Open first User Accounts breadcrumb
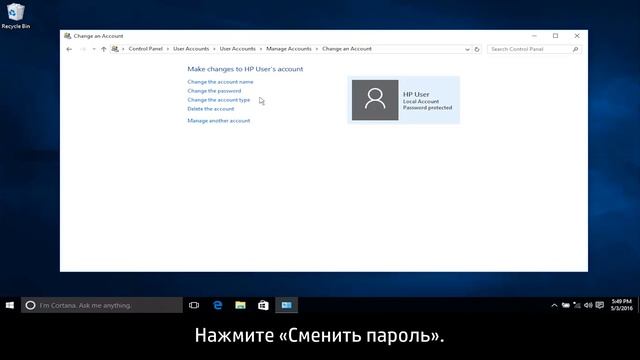The height and width of the screenshot is (360, 640). tap(191, 49)
